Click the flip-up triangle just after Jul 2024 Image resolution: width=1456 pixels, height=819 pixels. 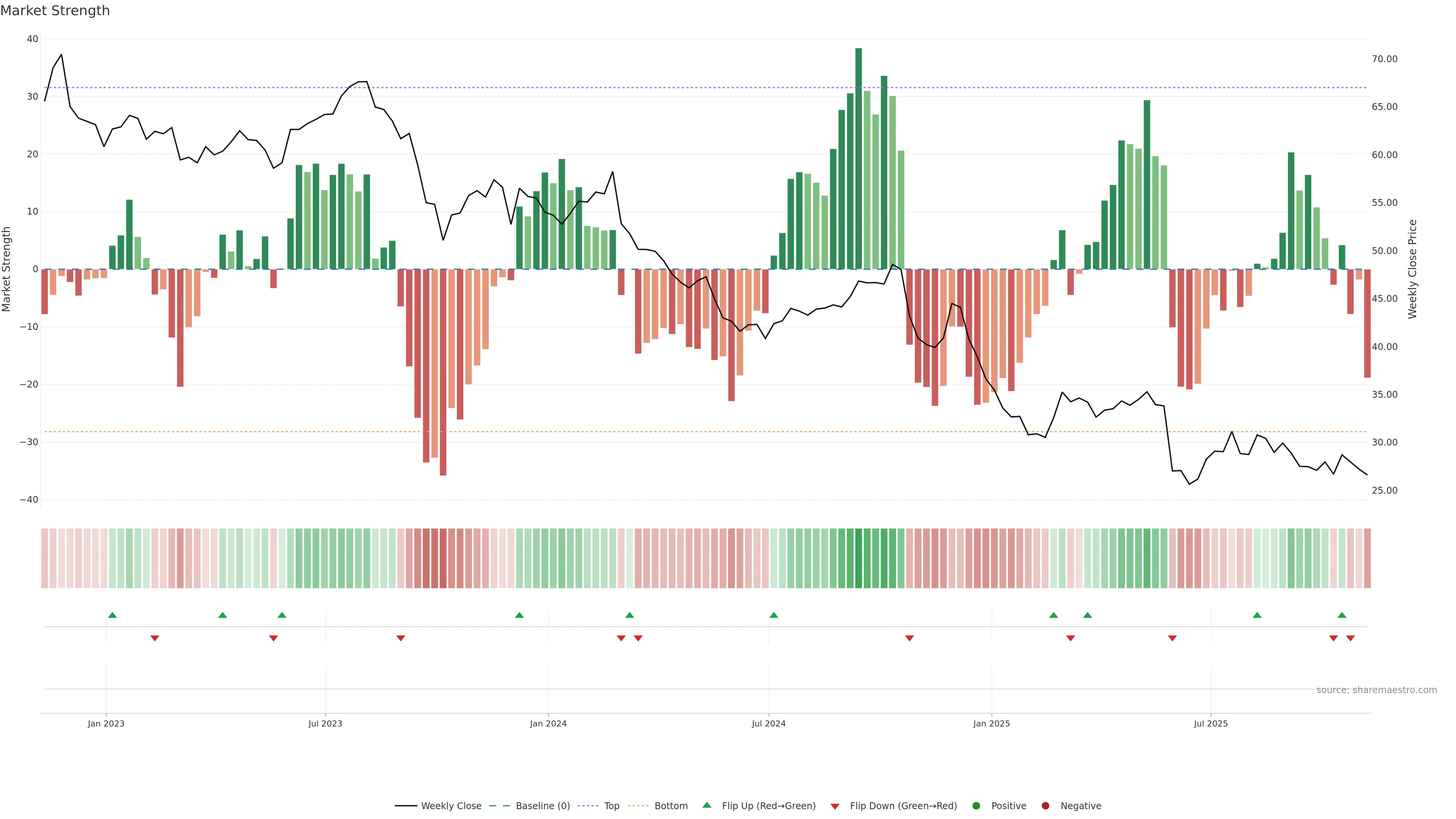point(774,615)
